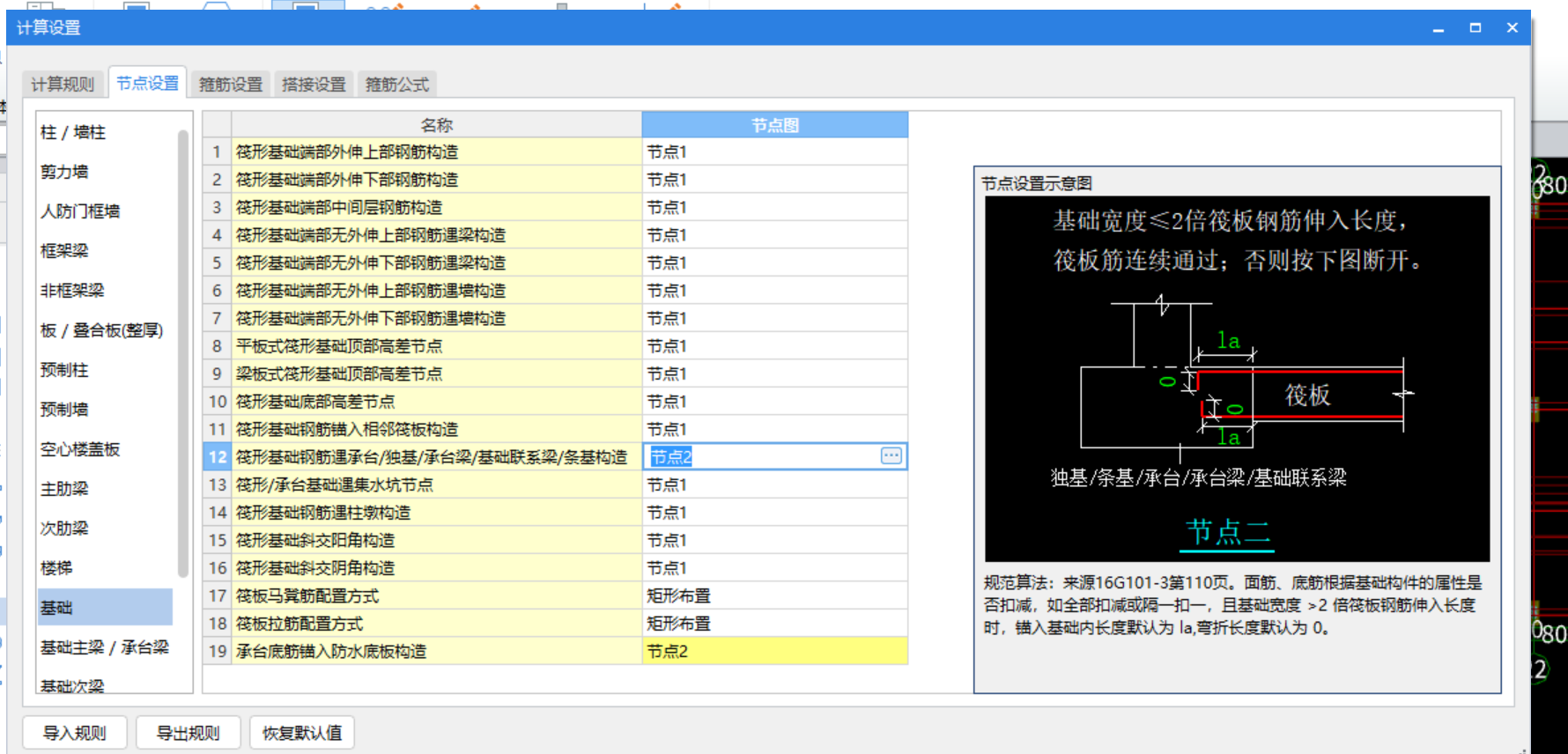The width and height of the screenshot is (1568, 754).
Task: Select the 节点设置 tab
Action: coord(147,84)
